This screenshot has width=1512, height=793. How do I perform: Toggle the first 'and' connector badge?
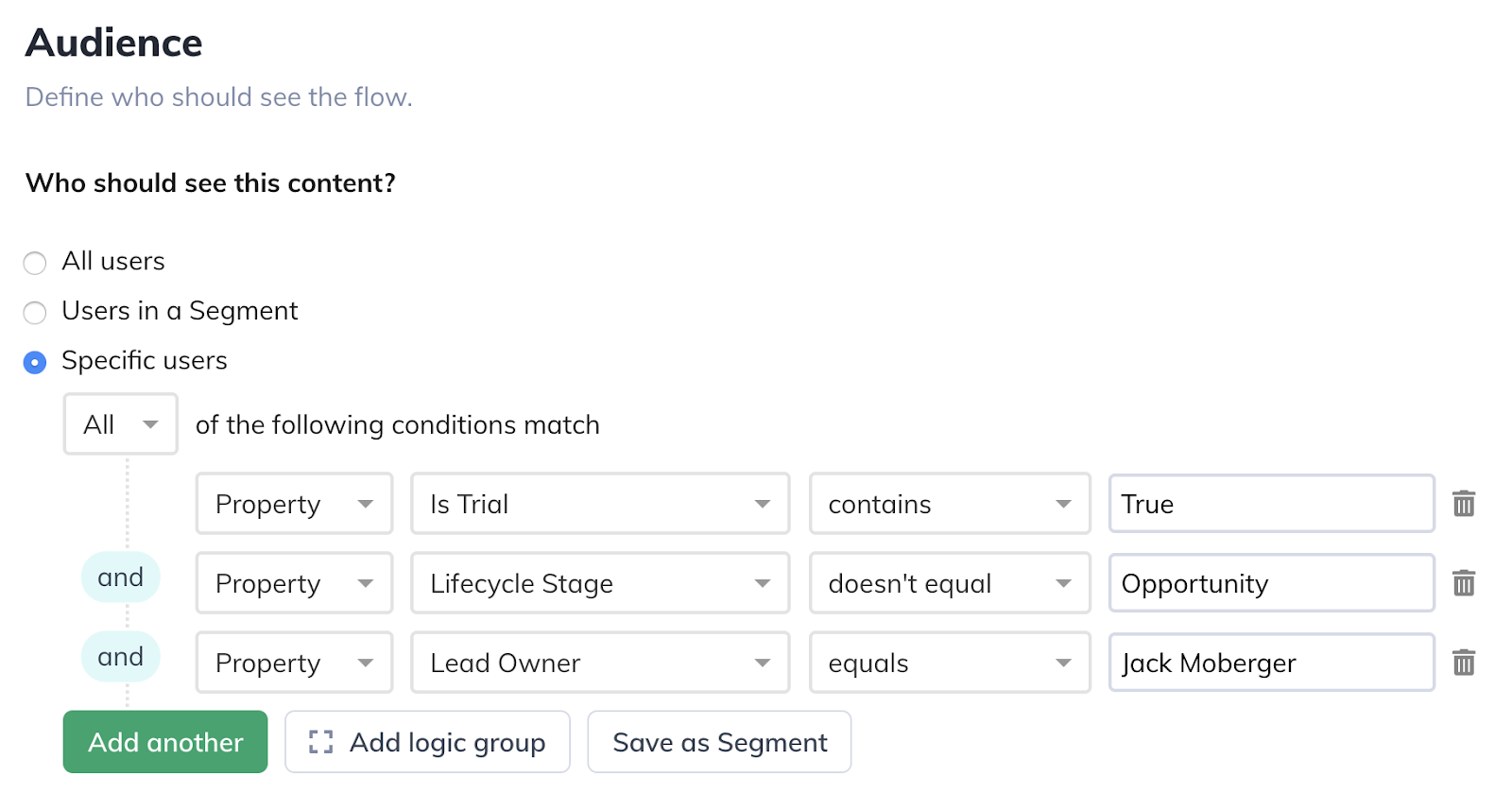click(x=121, y=578)
